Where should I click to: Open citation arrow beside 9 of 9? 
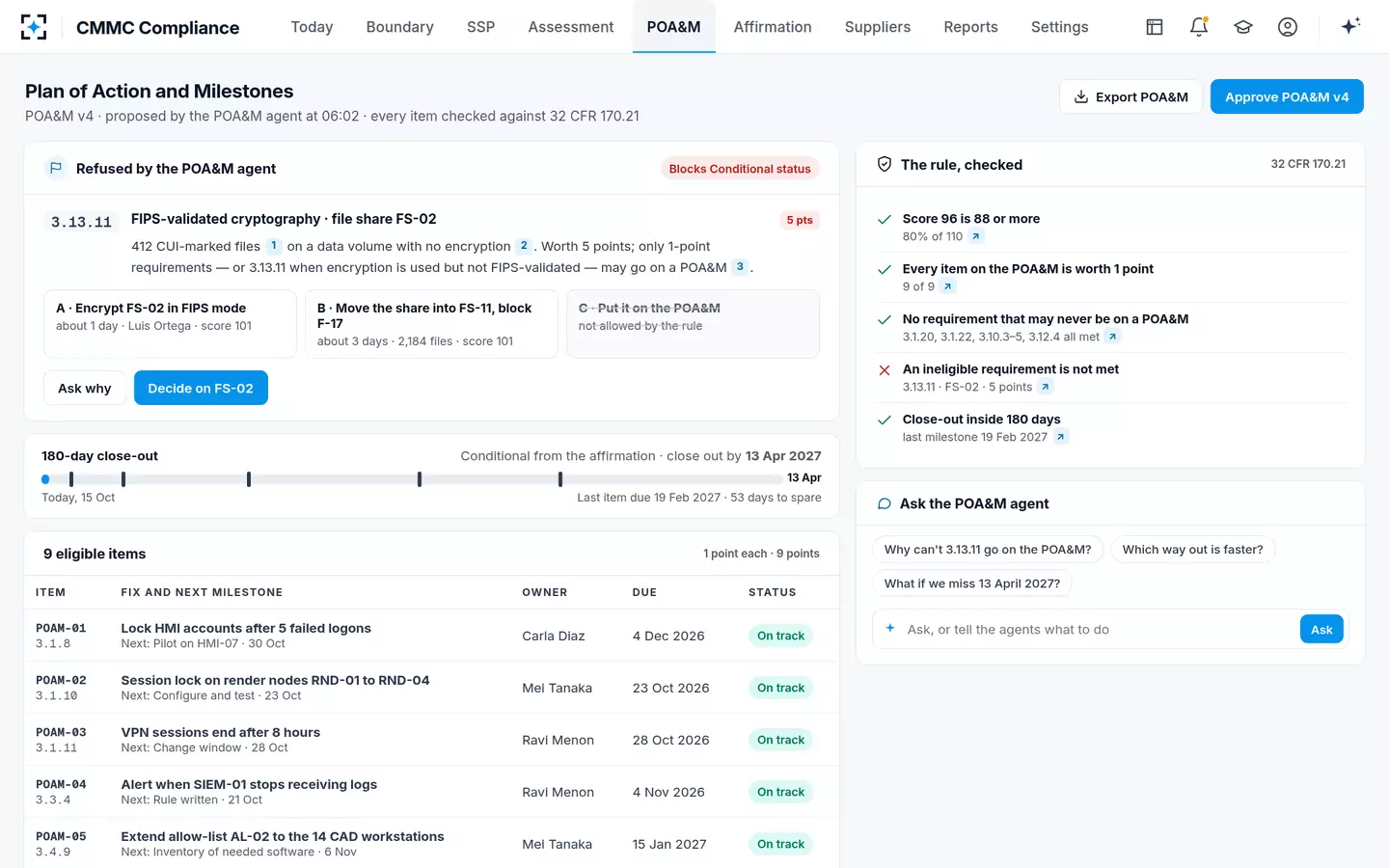[948, 286]
